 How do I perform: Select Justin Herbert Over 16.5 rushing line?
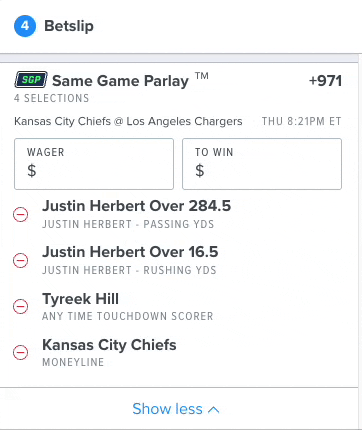(130, 252)
